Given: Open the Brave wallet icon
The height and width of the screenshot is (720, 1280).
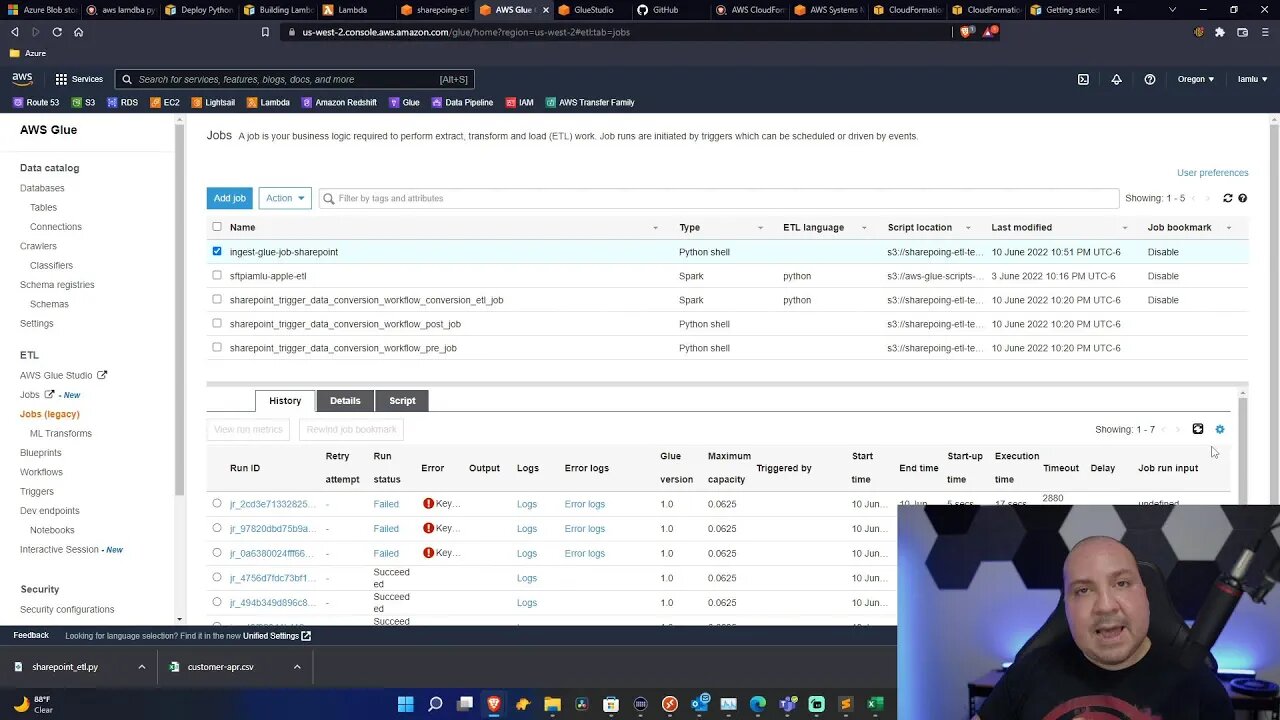Looking at the screenshot, I should click(1243, 32).
